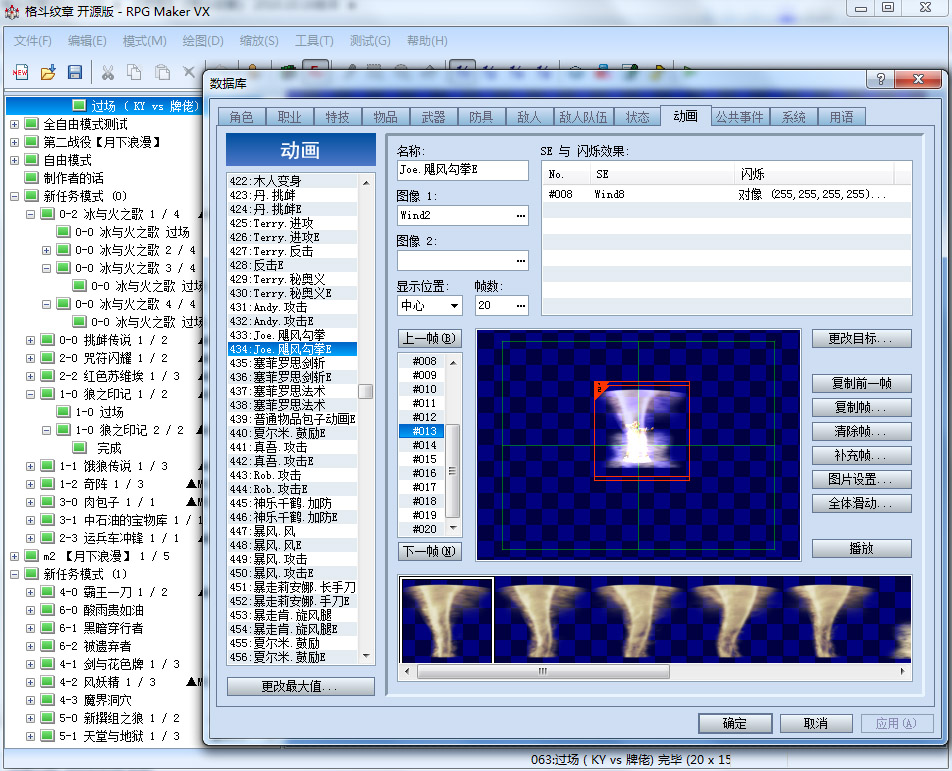Screen dimensions: 952x771
Task: Click the Cut scissors icon
Action: (108, 72)
